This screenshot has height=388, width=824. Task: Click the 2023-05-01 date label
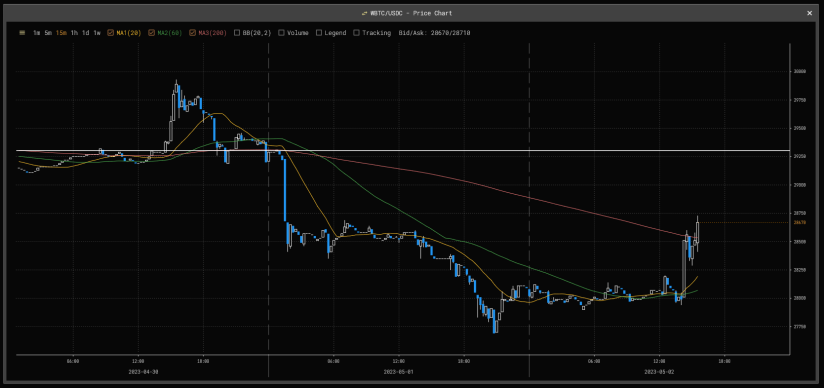398,371
